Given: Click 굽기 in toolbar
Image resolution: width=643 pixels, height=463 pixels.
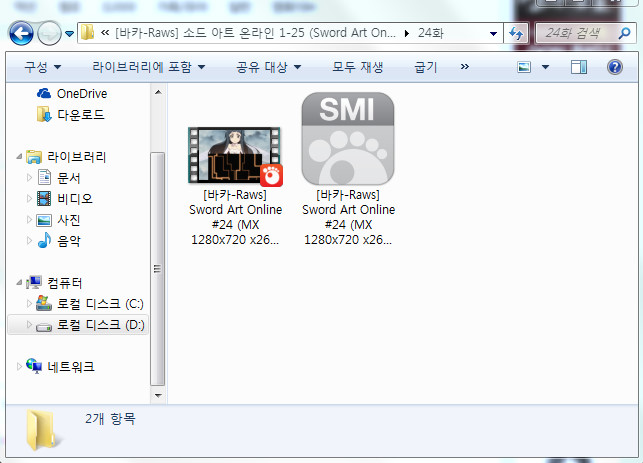Looking at the screenshot, I should [x=426, y=67].
